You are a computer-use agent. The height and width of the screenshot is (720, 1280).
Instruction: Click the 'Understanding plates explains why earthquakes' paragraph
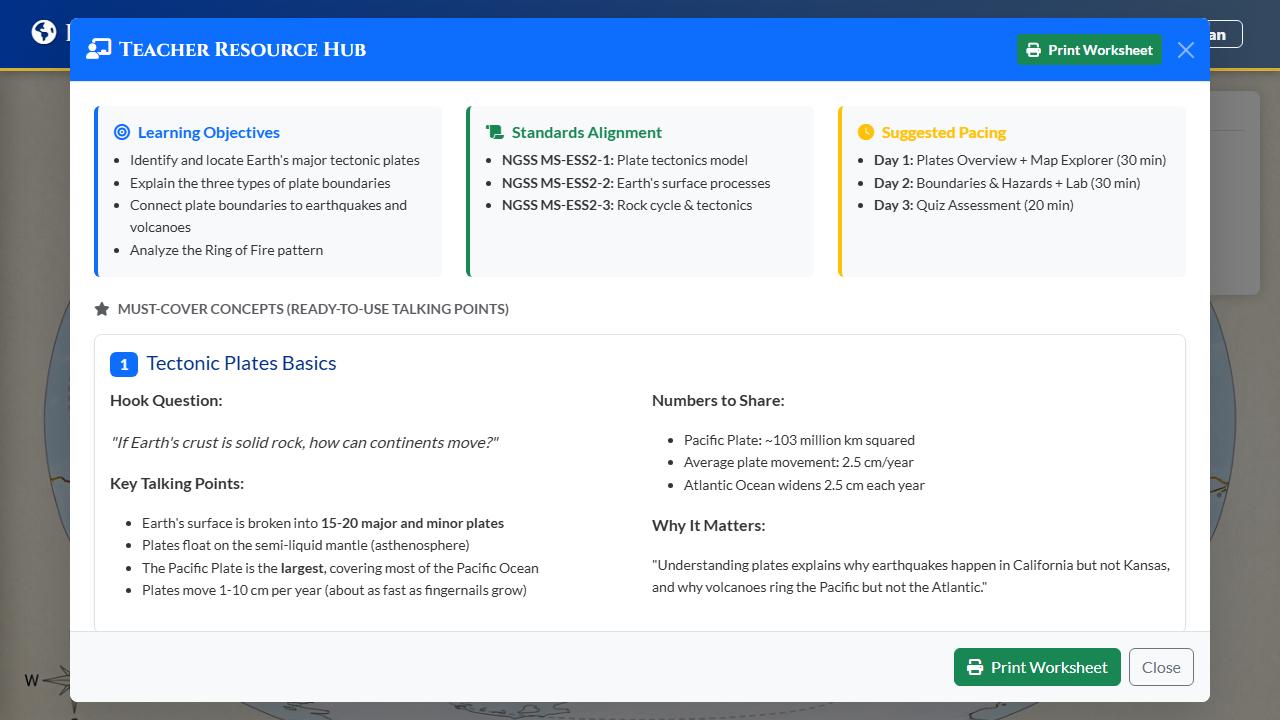click(911, 576)
